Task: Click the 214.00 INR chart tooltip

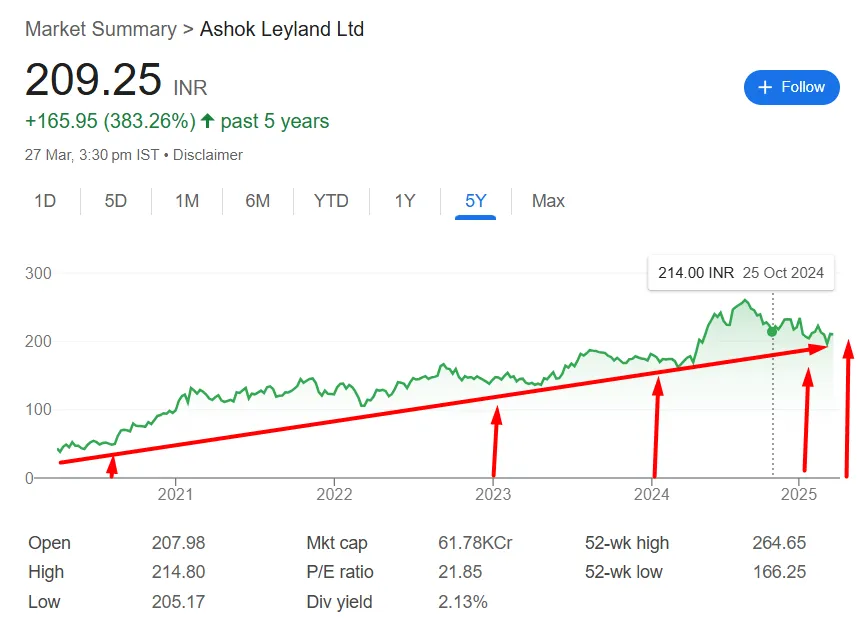Action: pos(740,272)
